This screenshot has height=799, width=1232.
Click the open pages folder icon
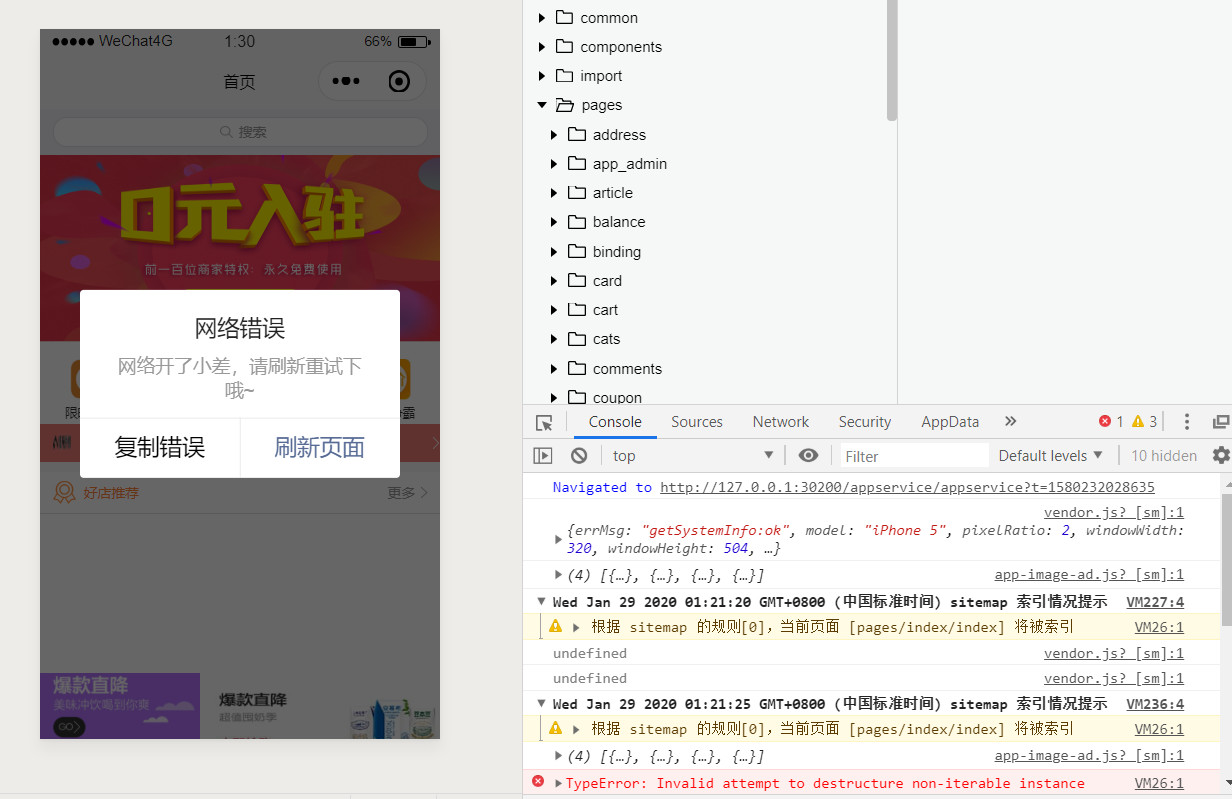565,104
